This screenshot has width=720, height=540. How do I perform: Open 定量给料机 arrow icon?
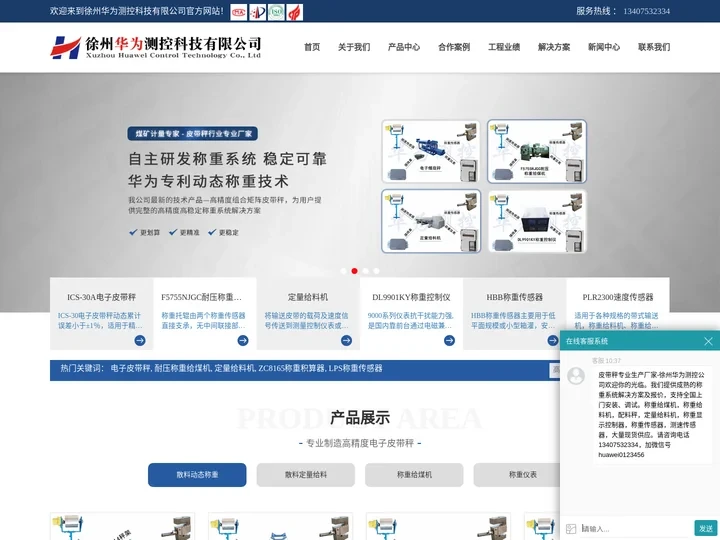point(347,340)
